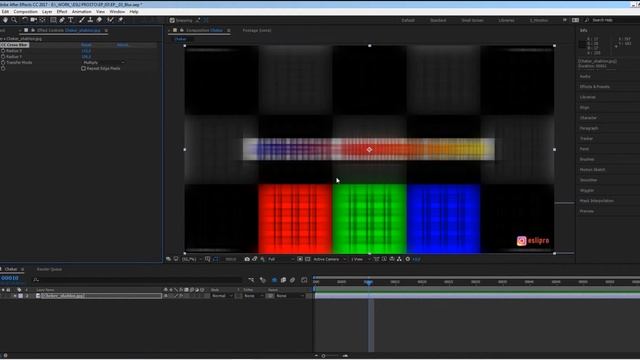Click the timeline layer search field
The image size is (640, 360).
[x=138, y=280]
